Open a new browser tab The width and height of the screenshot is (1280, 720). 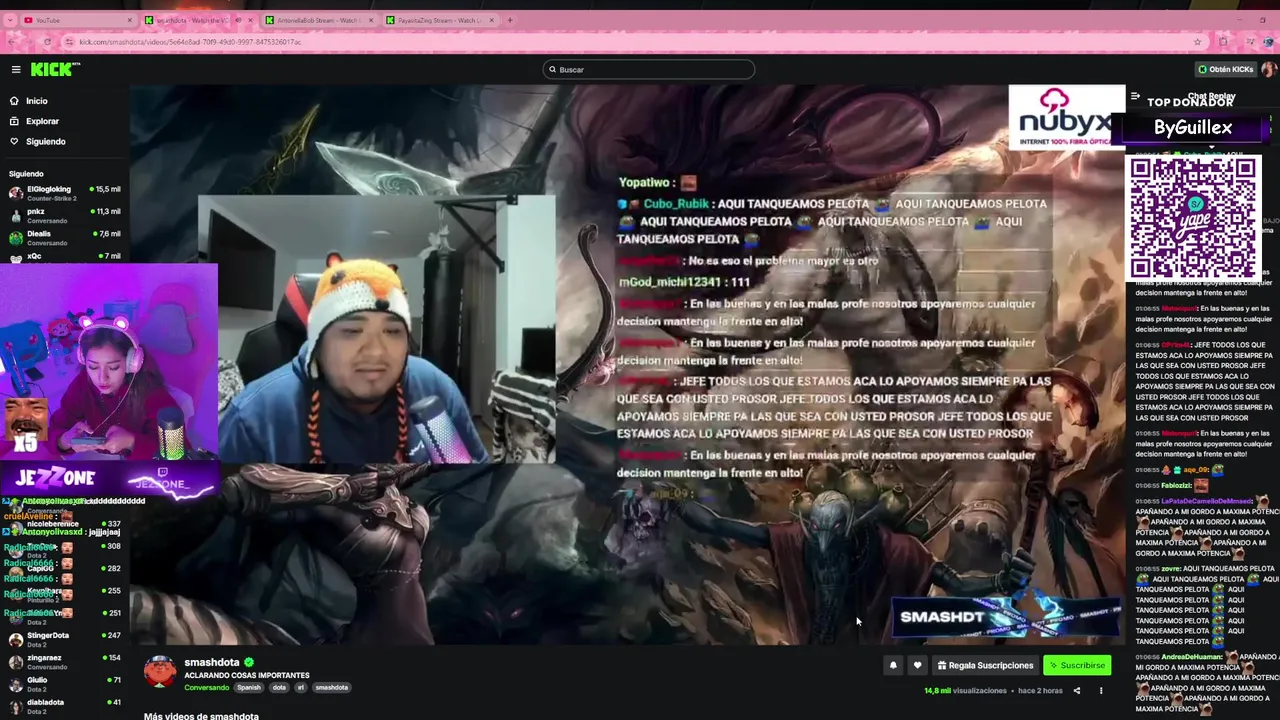click(510, 20)
